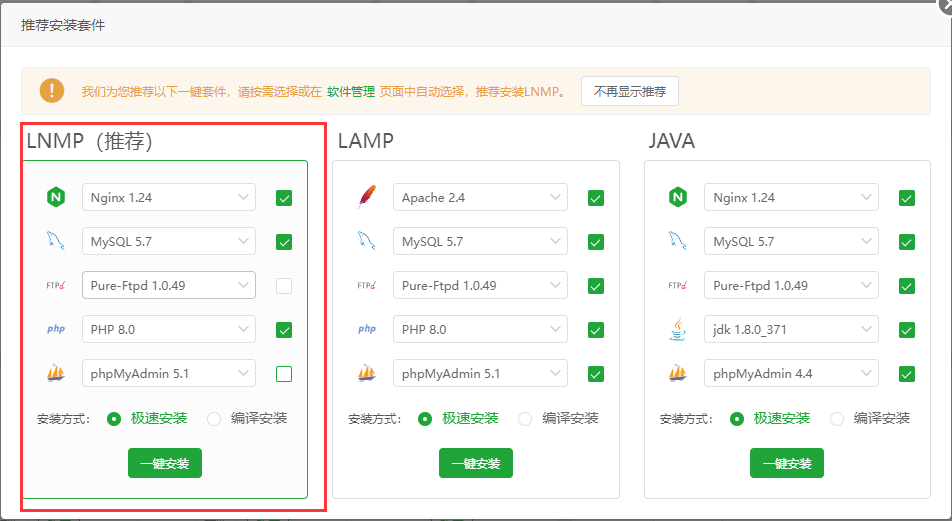The height and width of the screenshot is (521, 952).
Task: Check the phpMyAdmin 5.1 checkbox in LNMP
Action: 284,373
